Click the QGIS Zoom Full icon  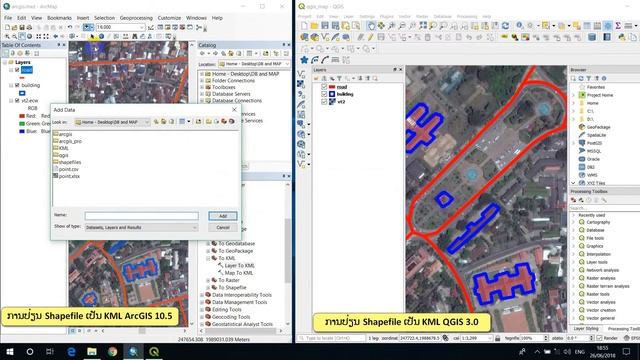tap(423, 26)
